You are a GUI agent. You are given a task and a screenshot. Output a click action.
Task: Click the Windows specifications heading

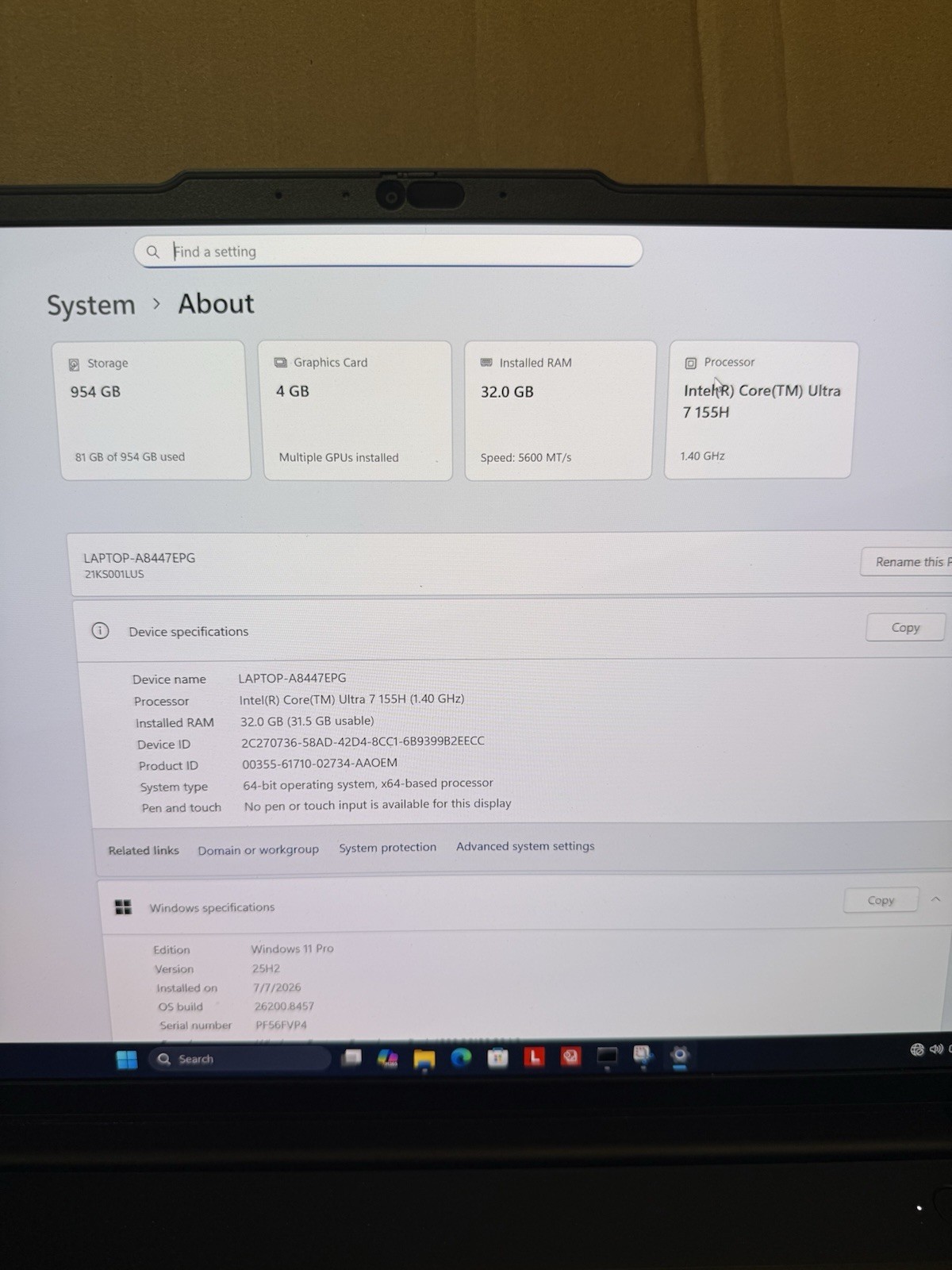pyautogui.click(x=212, y=907)
